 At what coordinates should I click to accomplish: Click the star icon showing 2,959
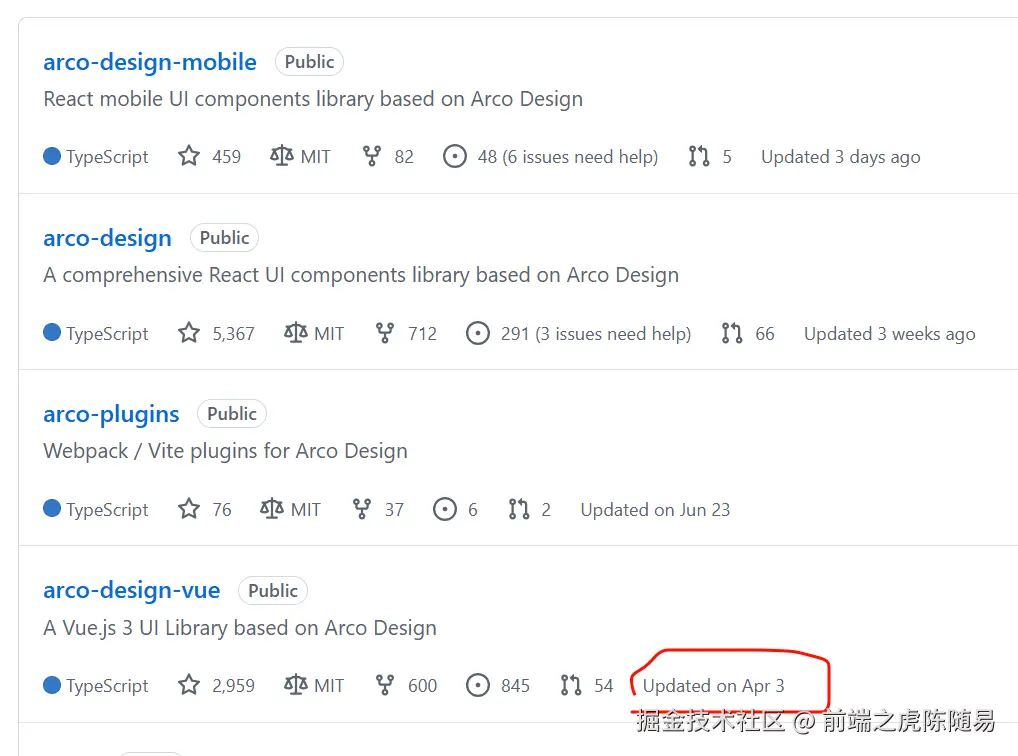pos(189,685)
